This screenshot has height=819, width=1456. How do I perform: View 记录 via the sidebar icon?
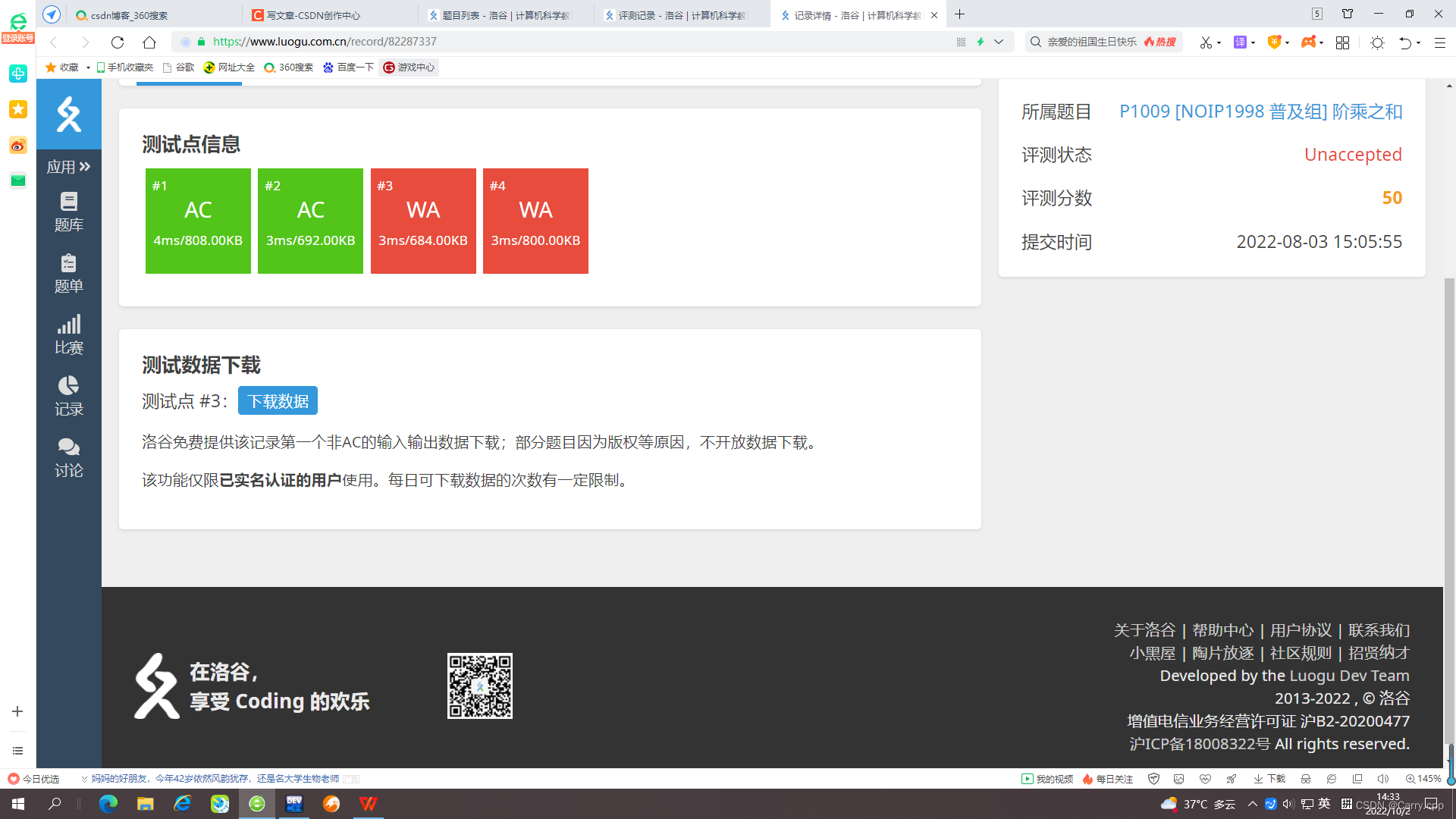point(69,394)
